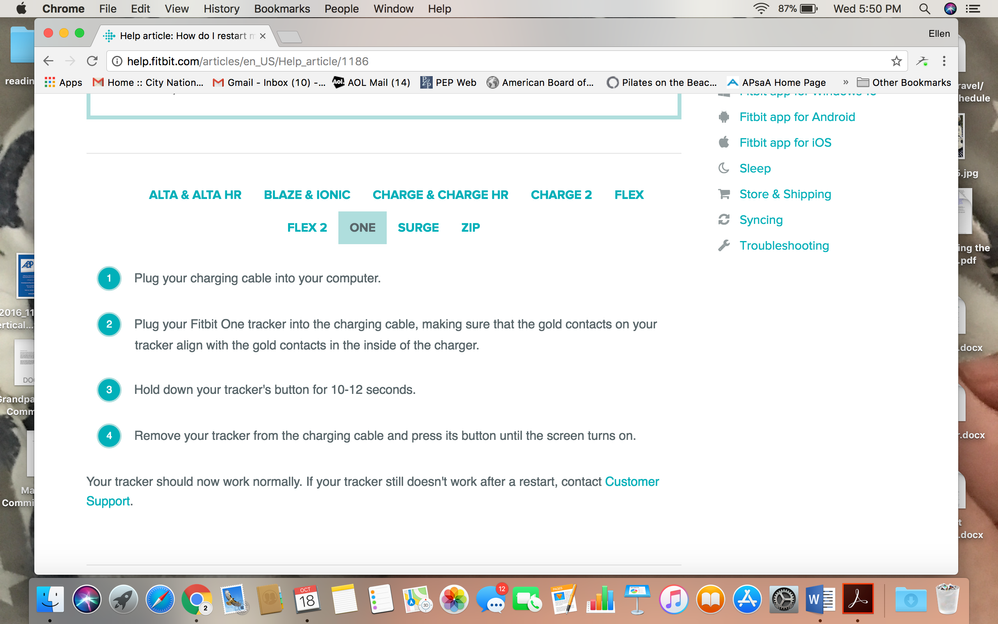Expand the hidden bookmarks overflow chevron
Image resolution: width=998 pixels, height=624 pixels.
846,83
